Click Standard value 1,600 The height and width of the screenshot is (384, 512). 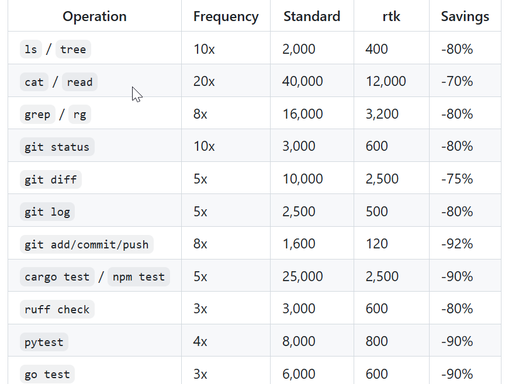299,244
